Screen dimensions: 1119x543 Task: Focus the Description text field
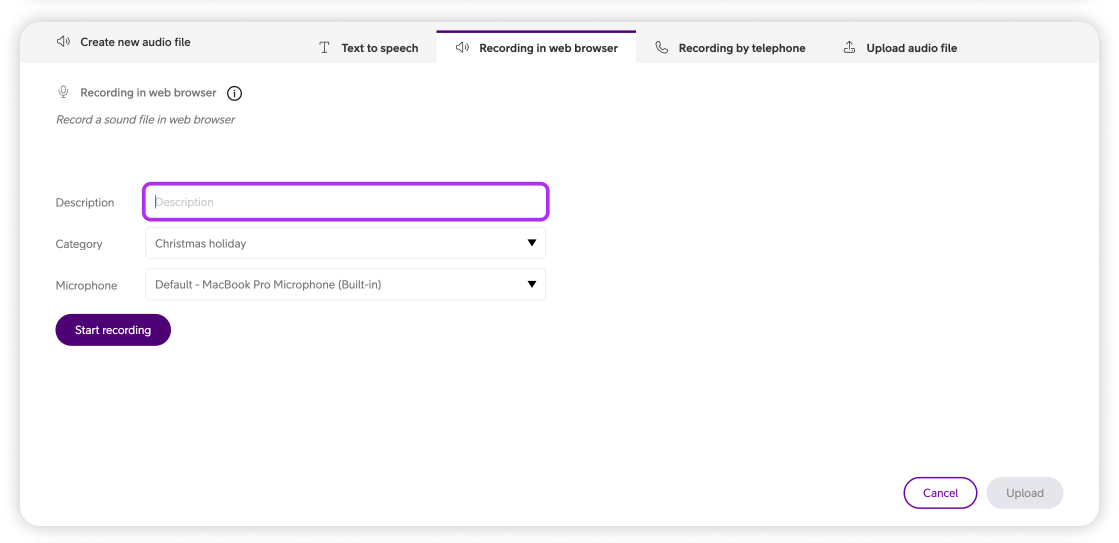(x=346, y=202)
